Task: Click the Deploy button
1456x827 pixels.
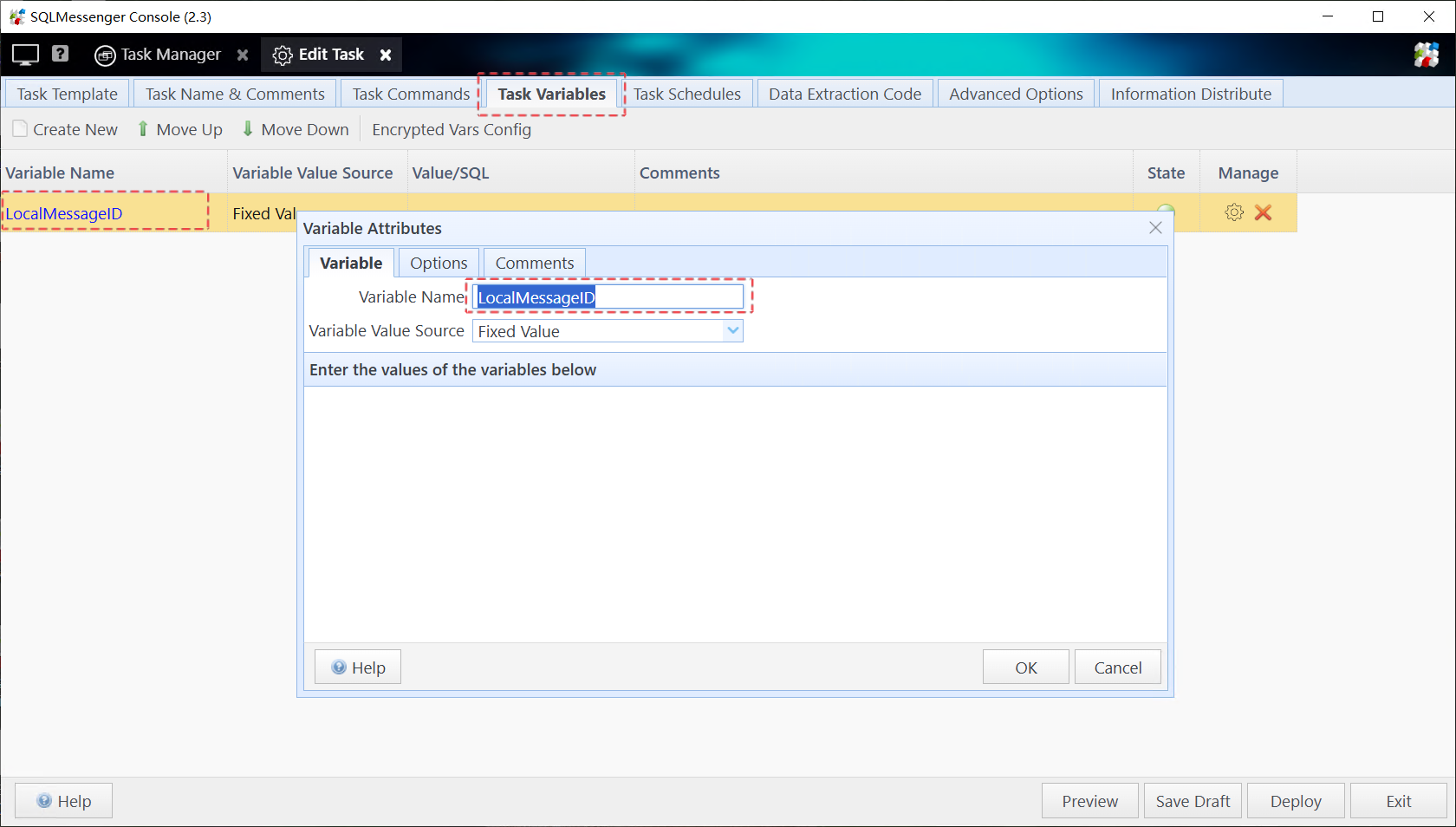Action: 1296,801
